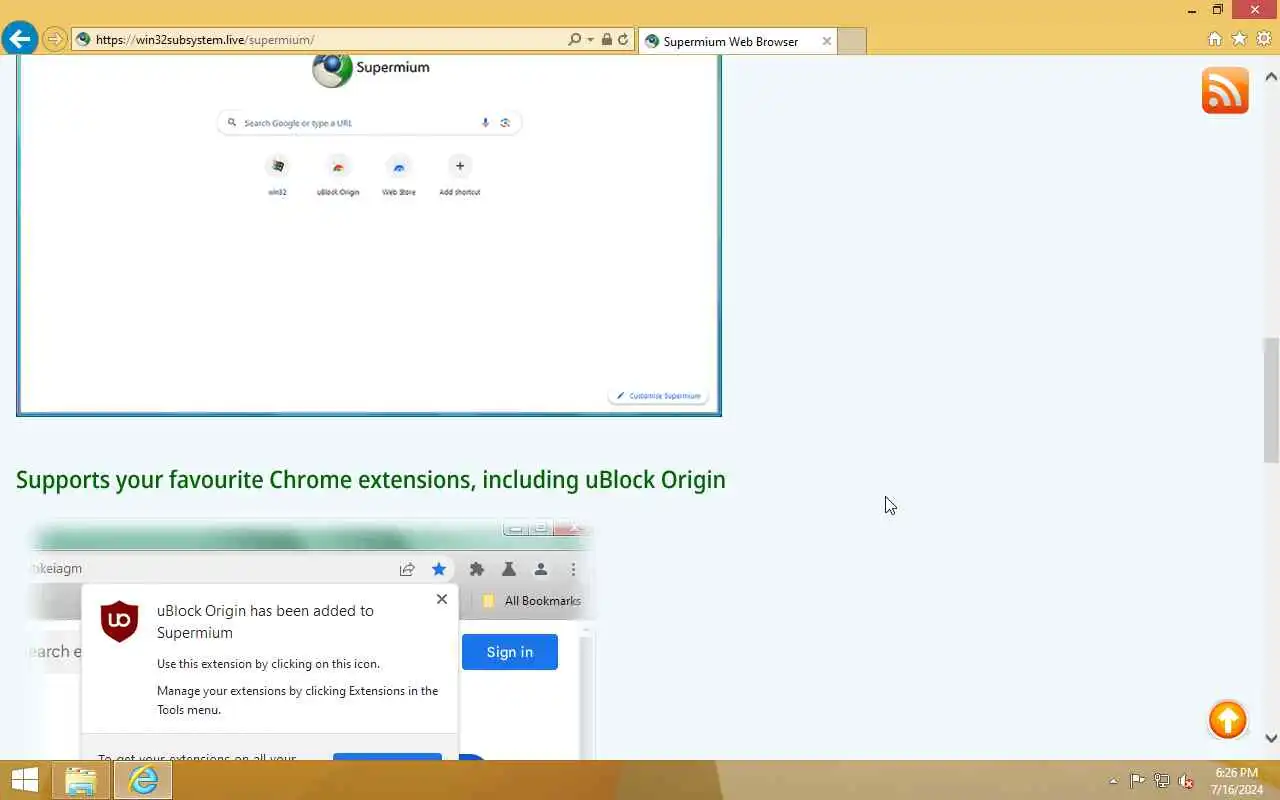Click the All Bookmarks folder
Image resolution: width=1280 pixels, height=800 pixels.
pyautogui.click(x=531, y=601)
